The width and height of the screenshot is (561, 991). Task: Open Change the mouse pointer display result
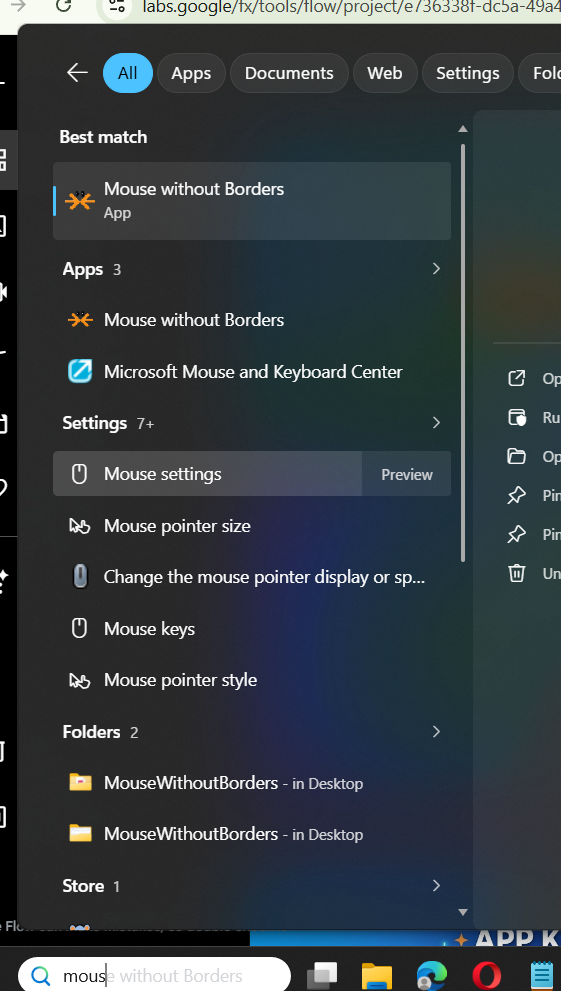(252, 577)
